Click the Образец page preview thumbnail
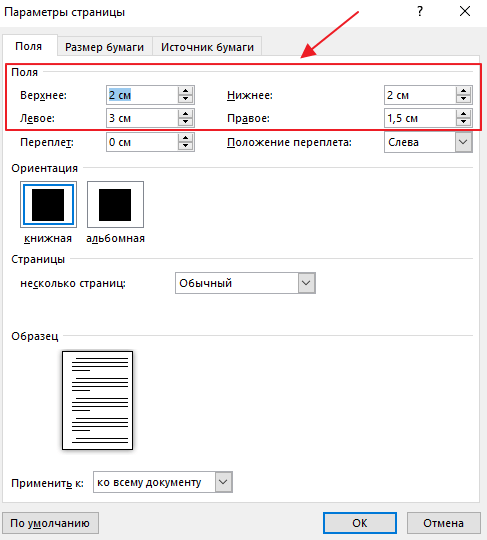Image resolution: width=487 pixels, height=540 pixels. click(x=97, y=400)
